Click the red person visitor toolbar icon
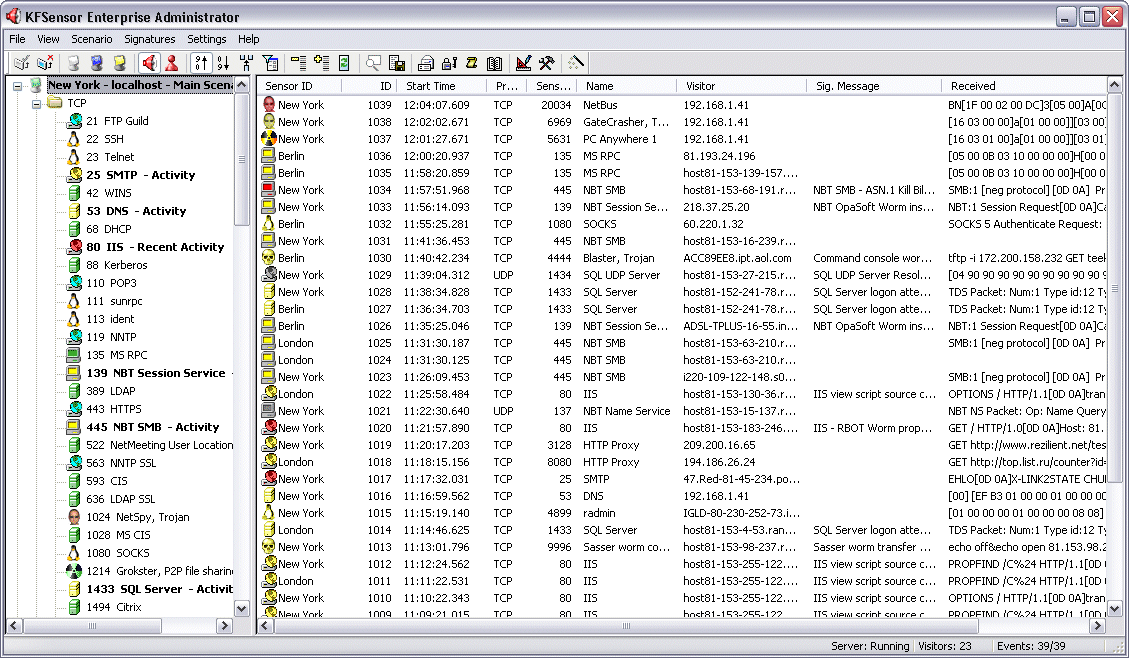The image size is (1129, 658). click(171, 63)
